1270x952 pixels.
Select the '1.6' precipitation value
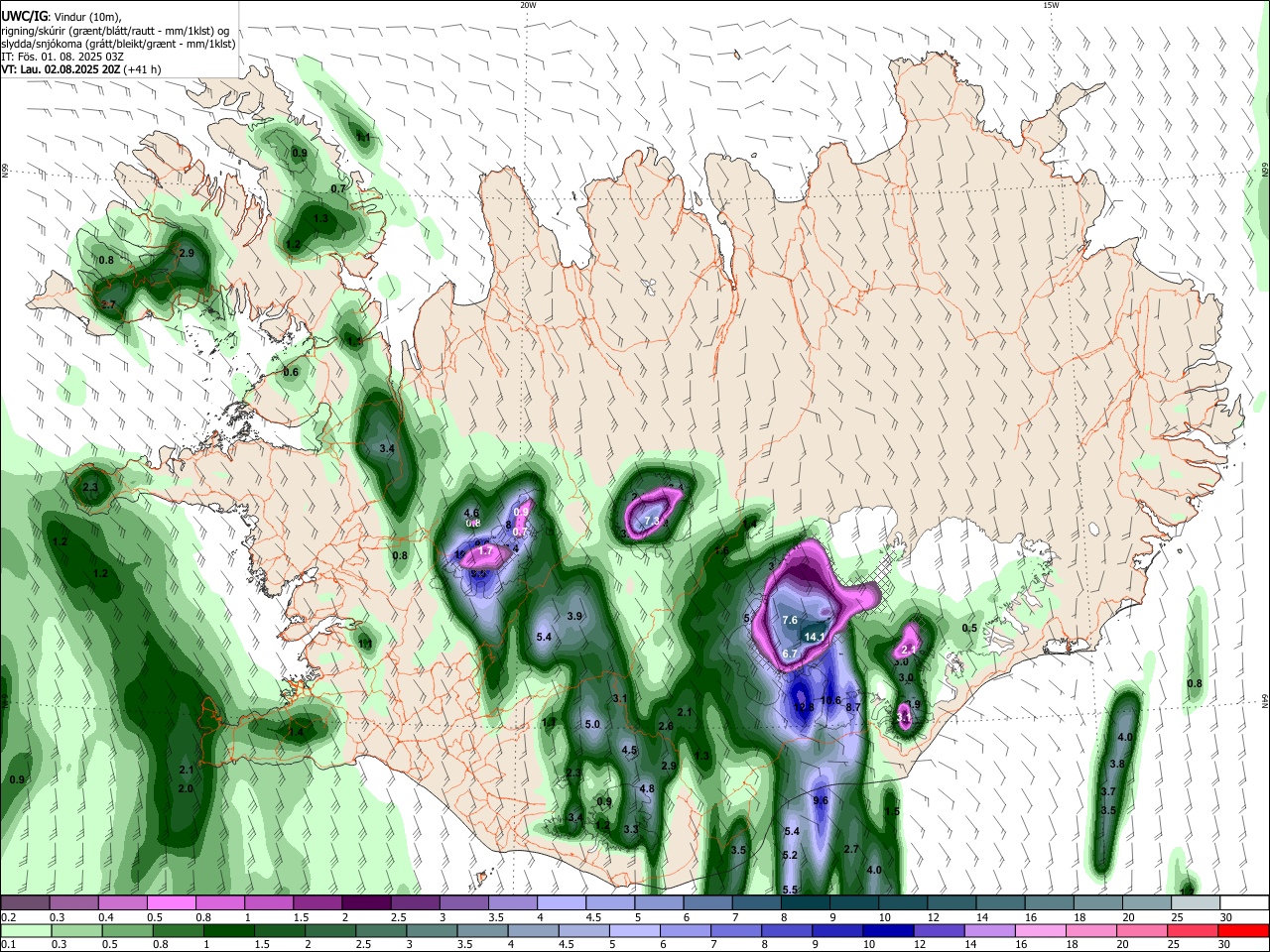click(721, 550)
